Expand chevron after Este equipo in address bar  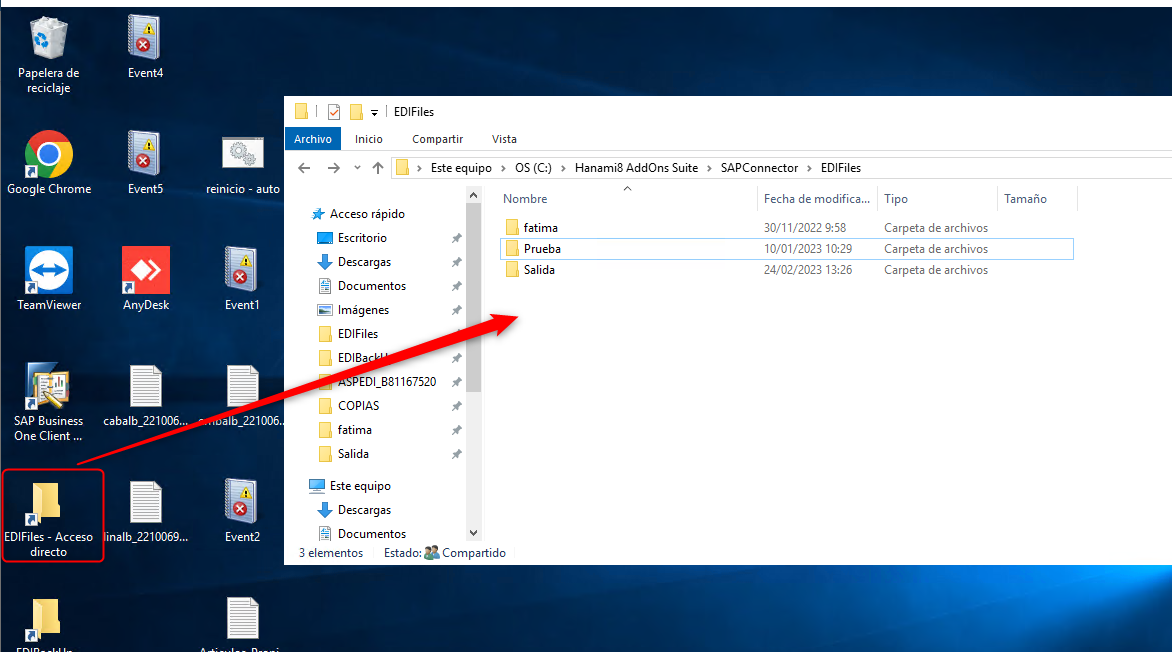pos(504,168)
